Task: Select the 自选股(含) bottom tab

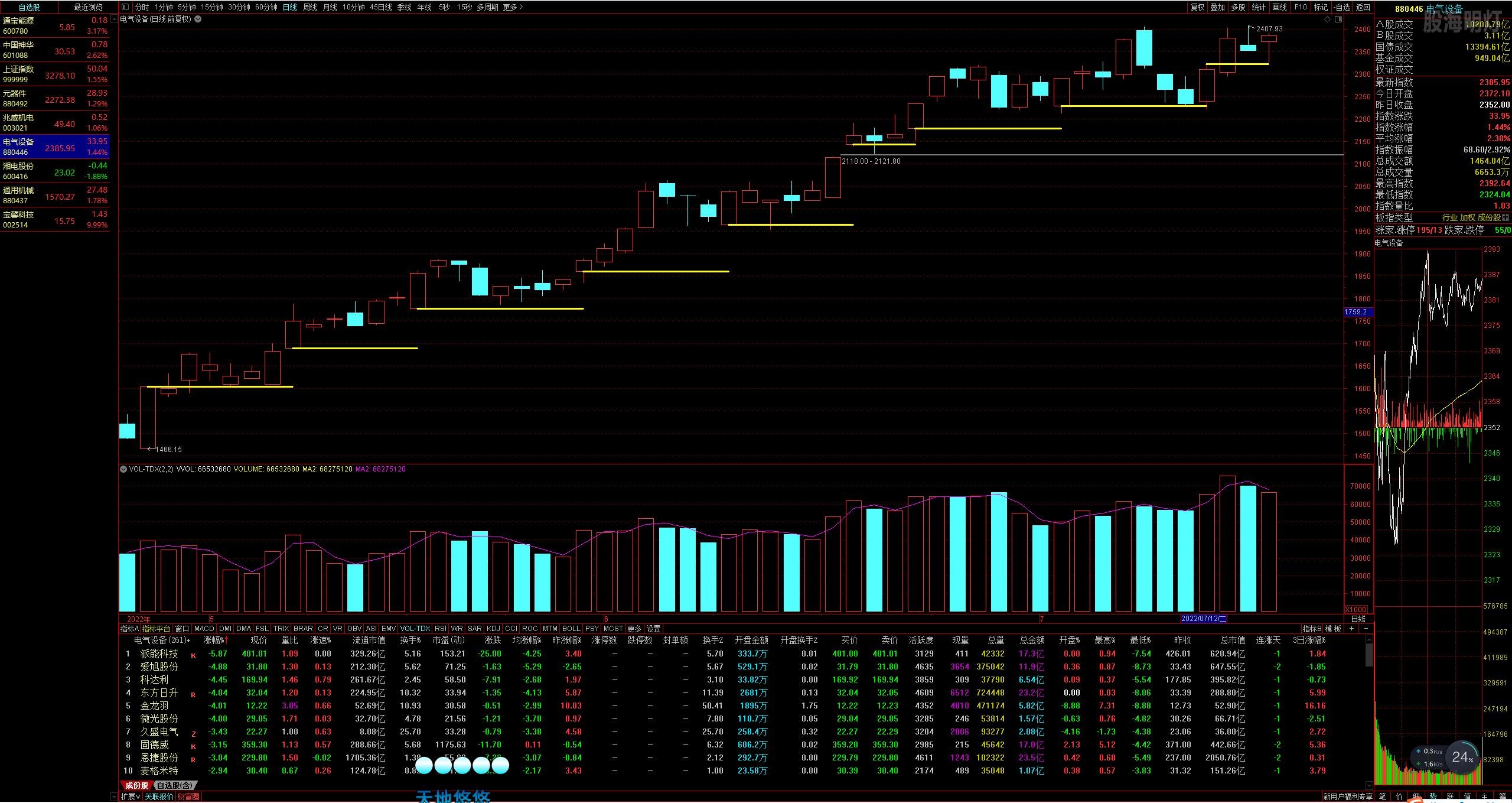Action: click(x=174, y=785)
